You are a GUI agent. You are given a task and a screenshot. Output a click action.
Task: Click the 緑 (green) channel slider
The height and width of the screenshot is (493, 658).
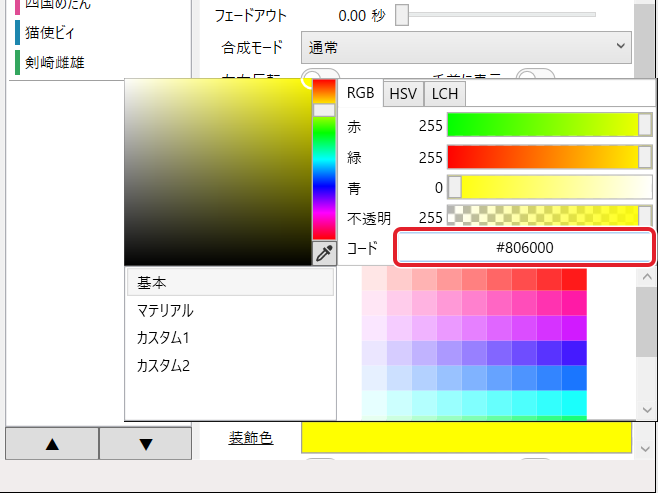click(549, 157)
